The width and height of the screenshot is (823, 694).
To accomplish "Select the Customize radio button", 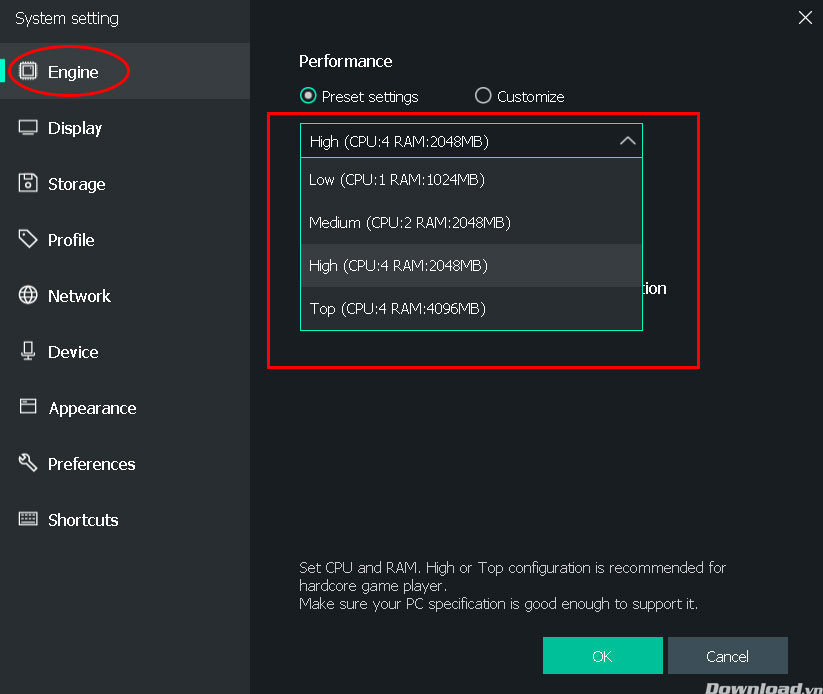I will (x=483, y=96).
